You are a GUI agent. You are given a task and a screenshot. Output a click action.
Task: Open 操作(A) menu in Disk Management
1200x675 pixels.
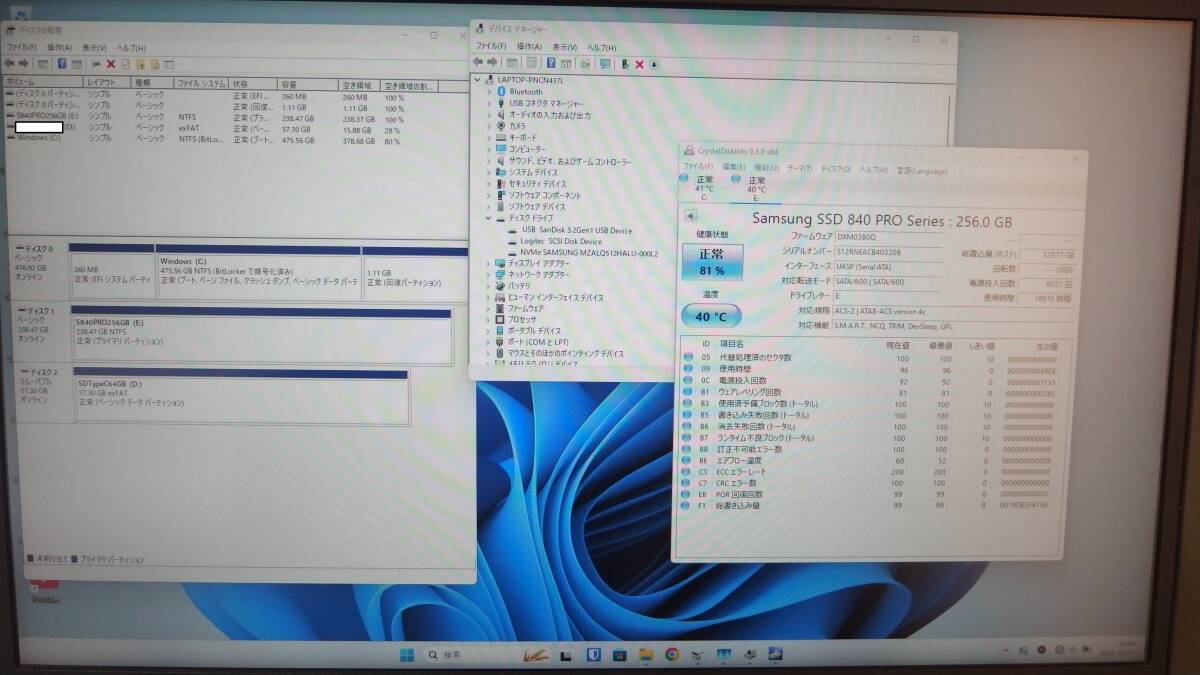click(x=59, y=48)
